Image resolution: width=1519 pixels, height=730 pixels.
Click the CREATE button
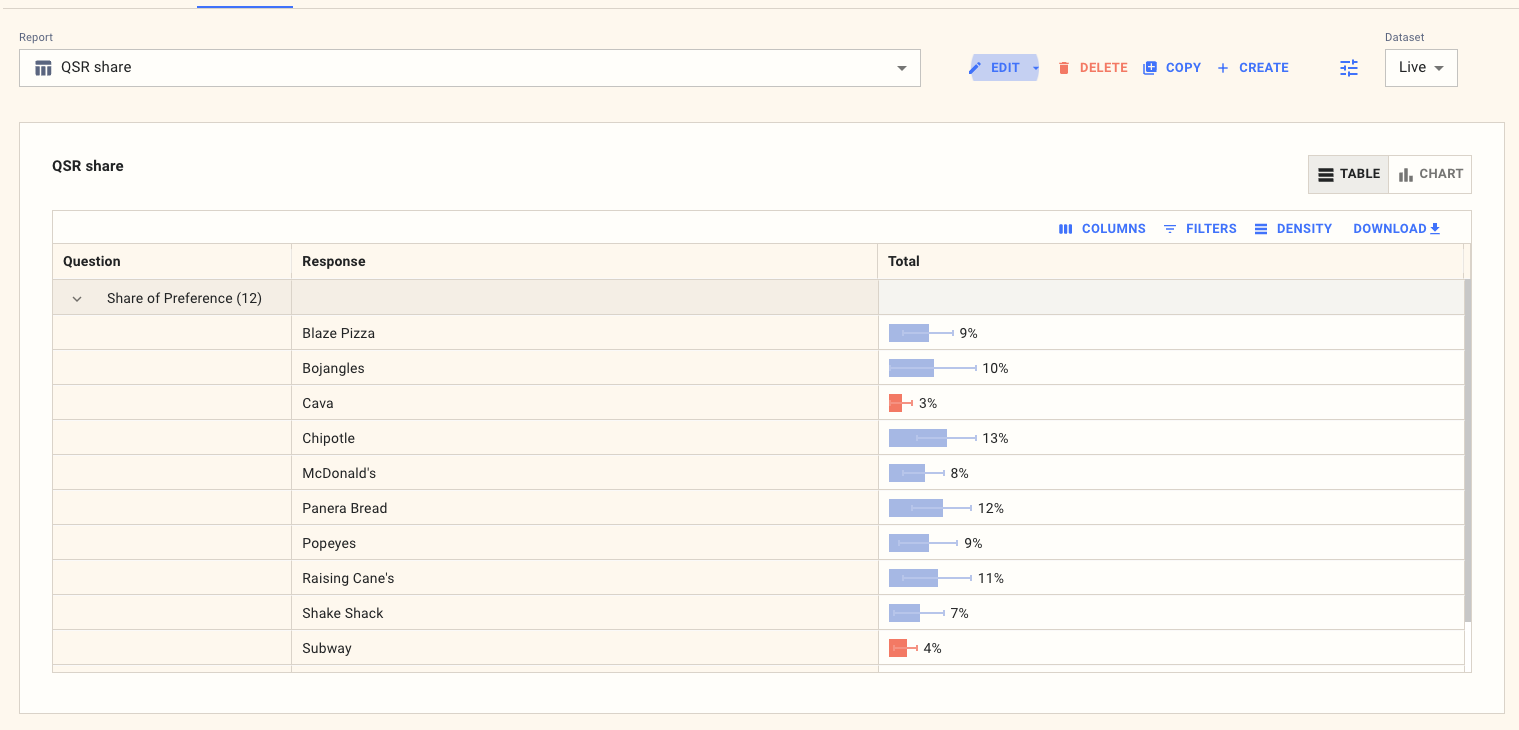pos(1252,68)
